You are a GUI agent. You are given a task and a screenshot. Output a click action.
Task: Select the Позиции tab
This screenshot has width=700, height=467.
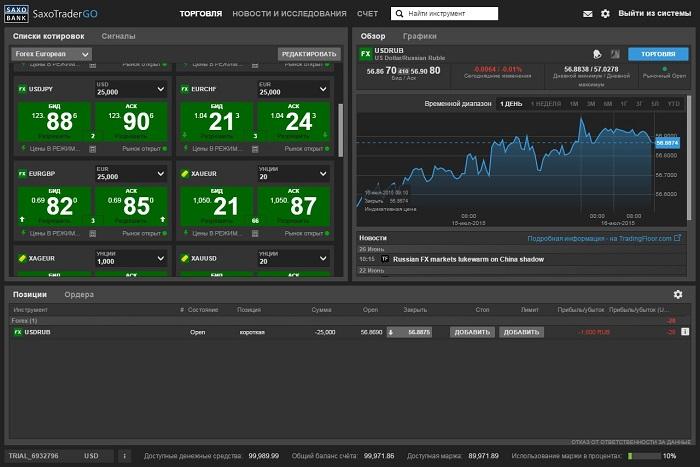coord(30,294)
